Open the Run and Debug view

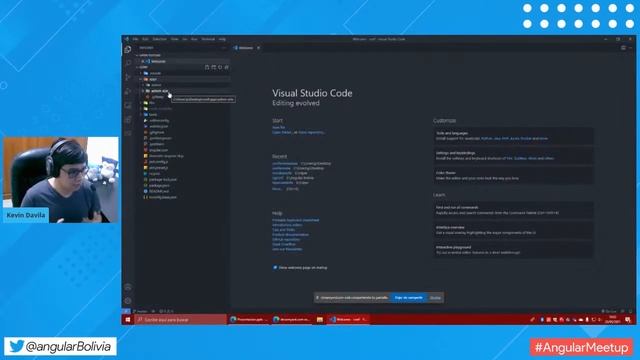(128, 91)
